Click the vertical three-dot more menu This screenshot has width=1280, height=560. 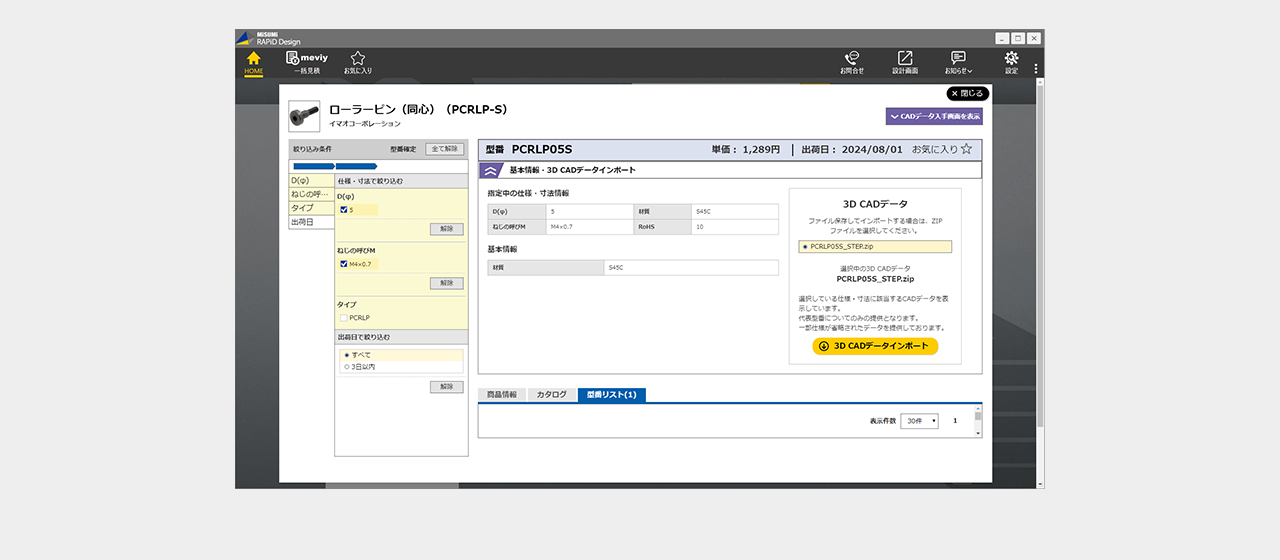tap(1036, 69)
